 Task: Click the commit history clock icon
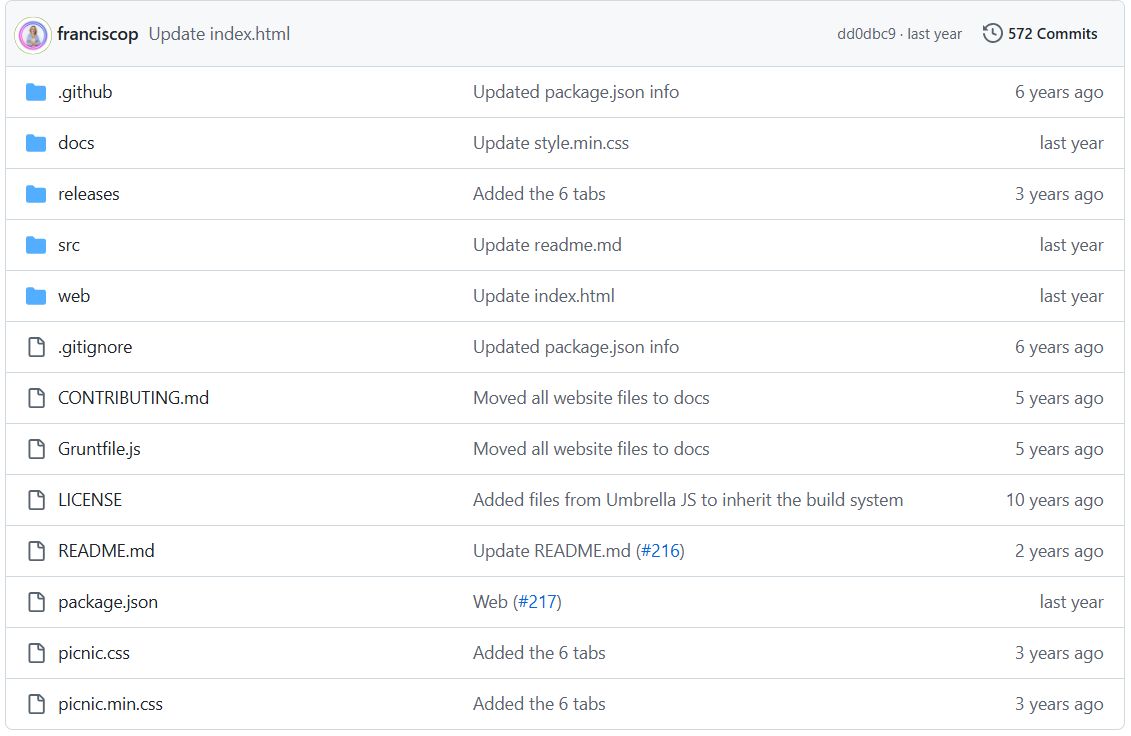(991, 33)
